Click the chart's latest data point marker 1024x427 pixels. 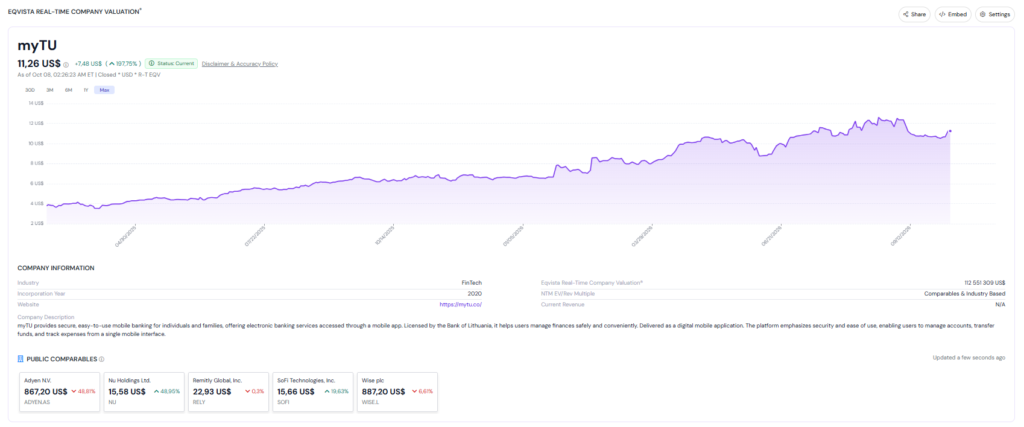[x=950, y=131]
